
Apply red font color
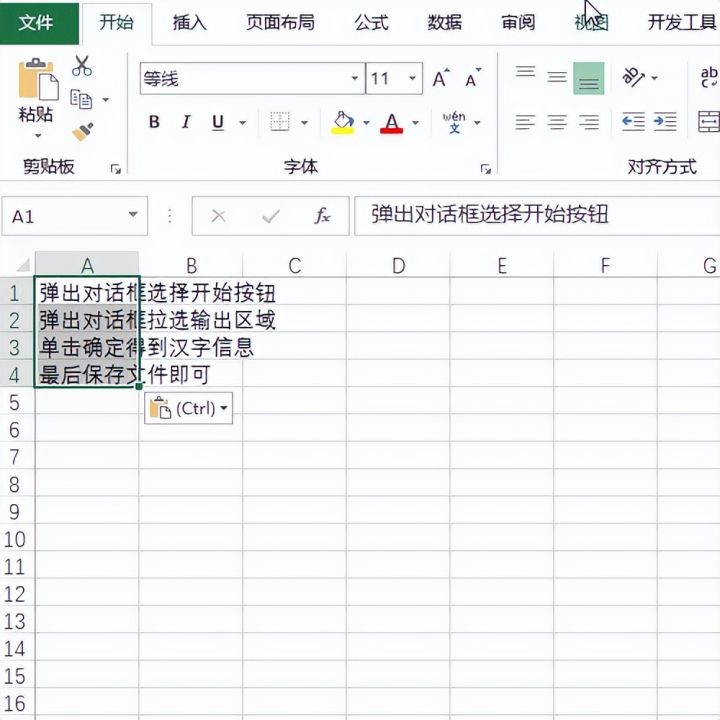point(392,123)
